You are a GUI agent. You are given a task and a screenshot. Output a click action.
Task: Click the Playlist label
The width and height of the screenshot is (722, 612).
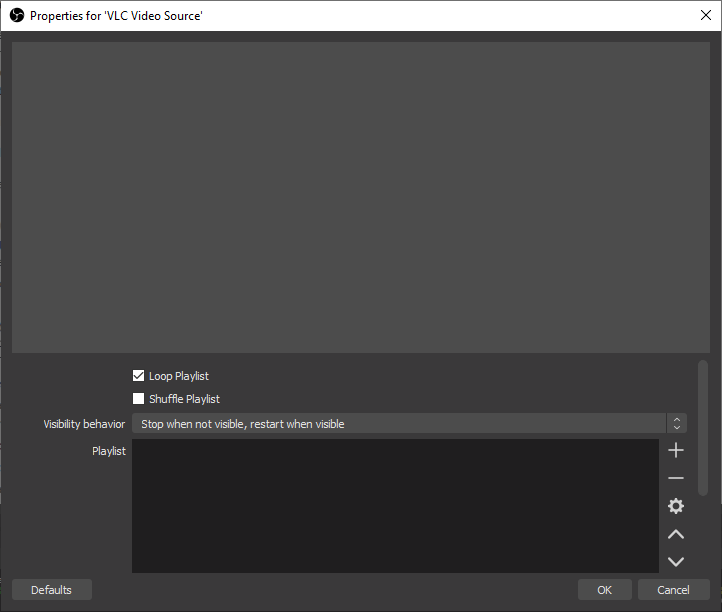pyautogui.click(x=109, y=451)
